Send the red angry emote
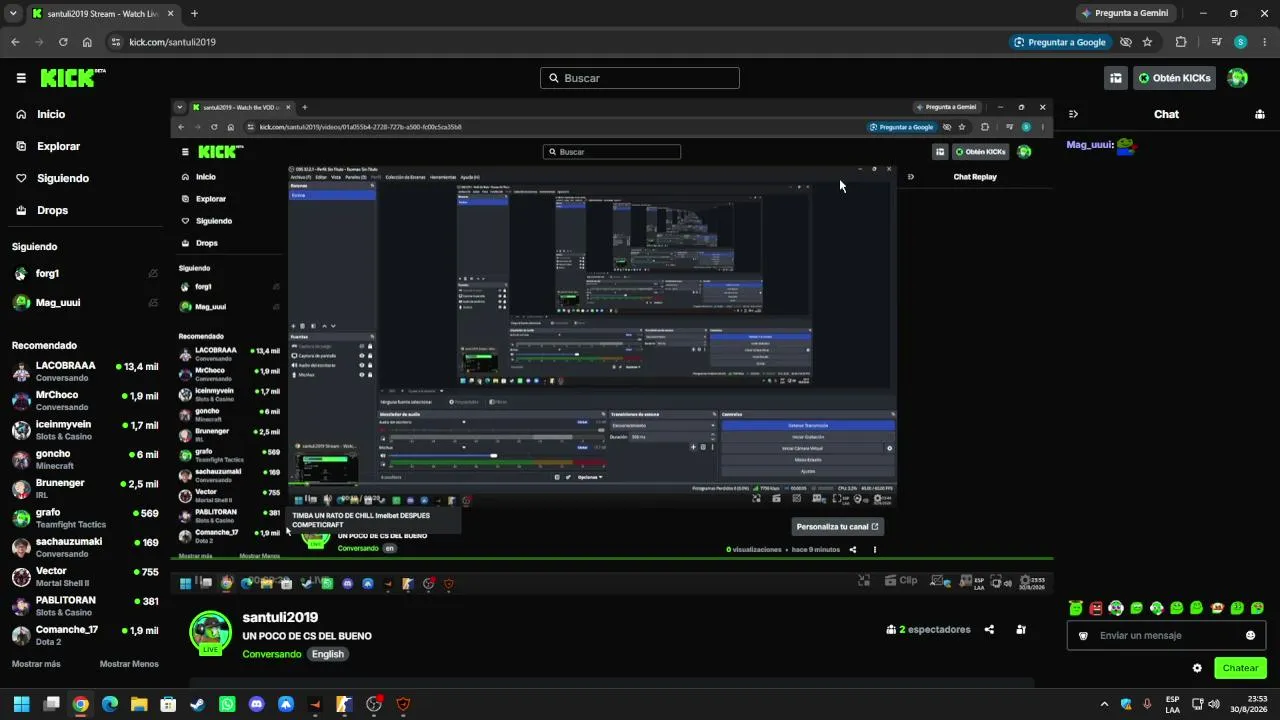1280x720 pixels. 1096,608
